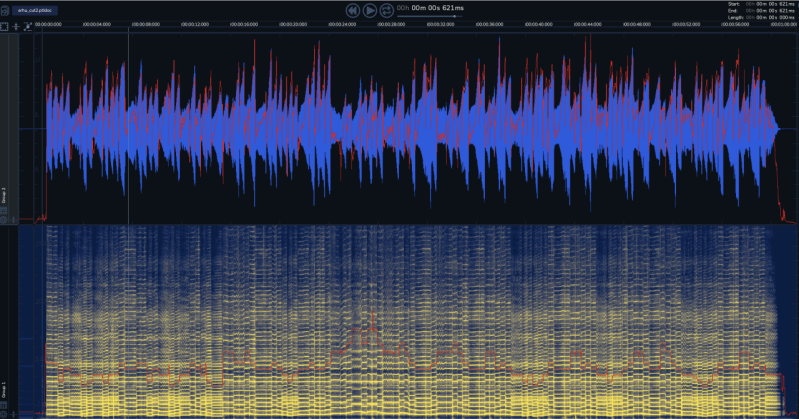Toggle loop playback icon
This screenshot has width=799, height=419.
(x=387, y=9)
